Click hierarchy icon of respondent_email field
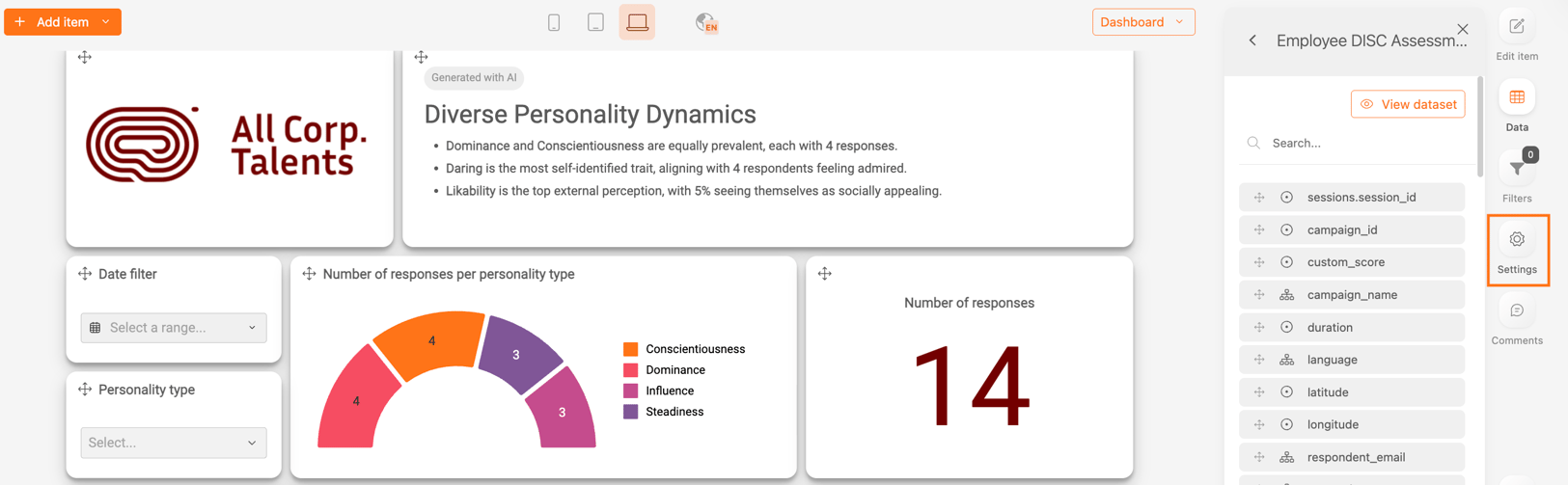 [x=1286, y=457]
